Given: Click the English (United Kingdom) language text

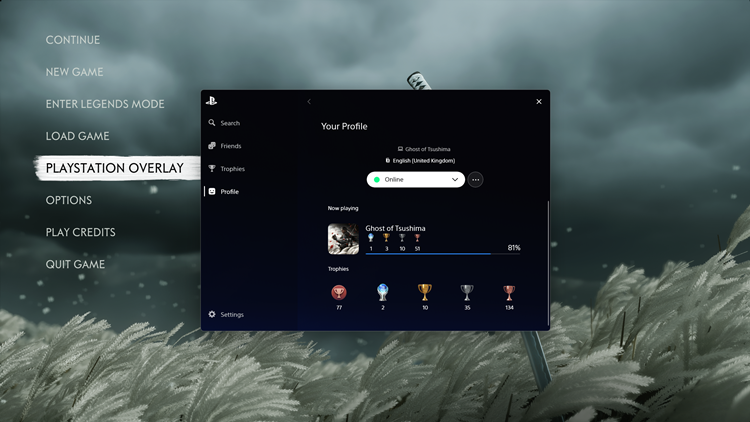Looking at the screenshot, I should pyautogui.click(x=424, y=161).
